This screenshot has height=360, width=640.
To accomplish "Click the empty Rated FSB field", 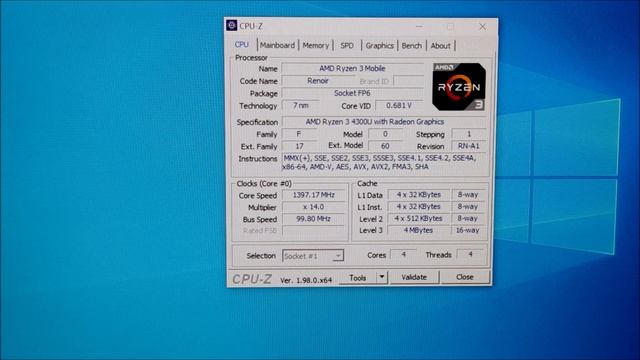I will 313,231.
